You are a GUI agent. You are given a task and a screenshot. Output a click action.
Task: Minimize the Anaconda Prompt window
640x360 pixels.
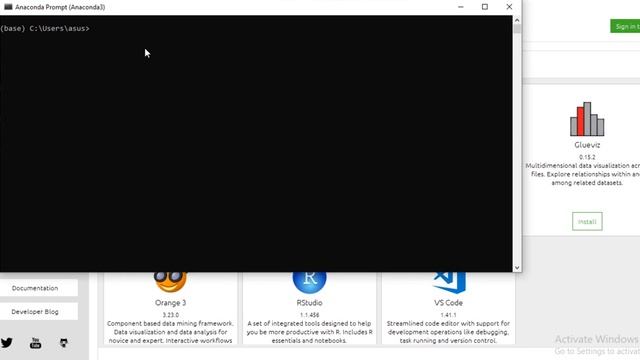tap(461, 7)
